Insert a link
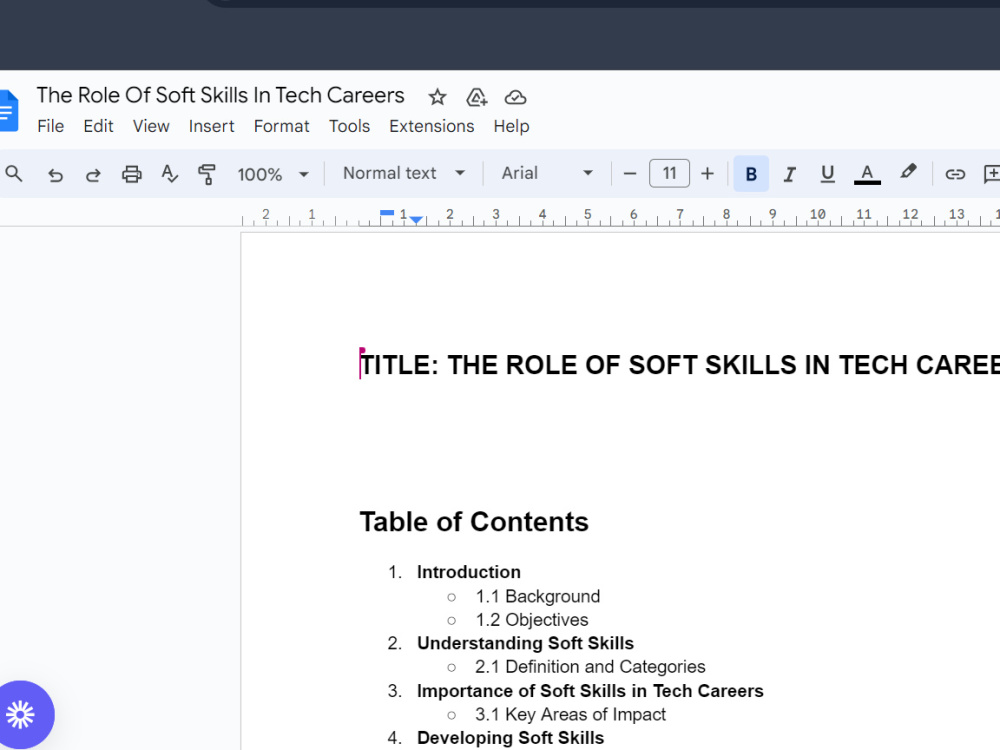Screen dimensions: 1000x750 (955, 173)
